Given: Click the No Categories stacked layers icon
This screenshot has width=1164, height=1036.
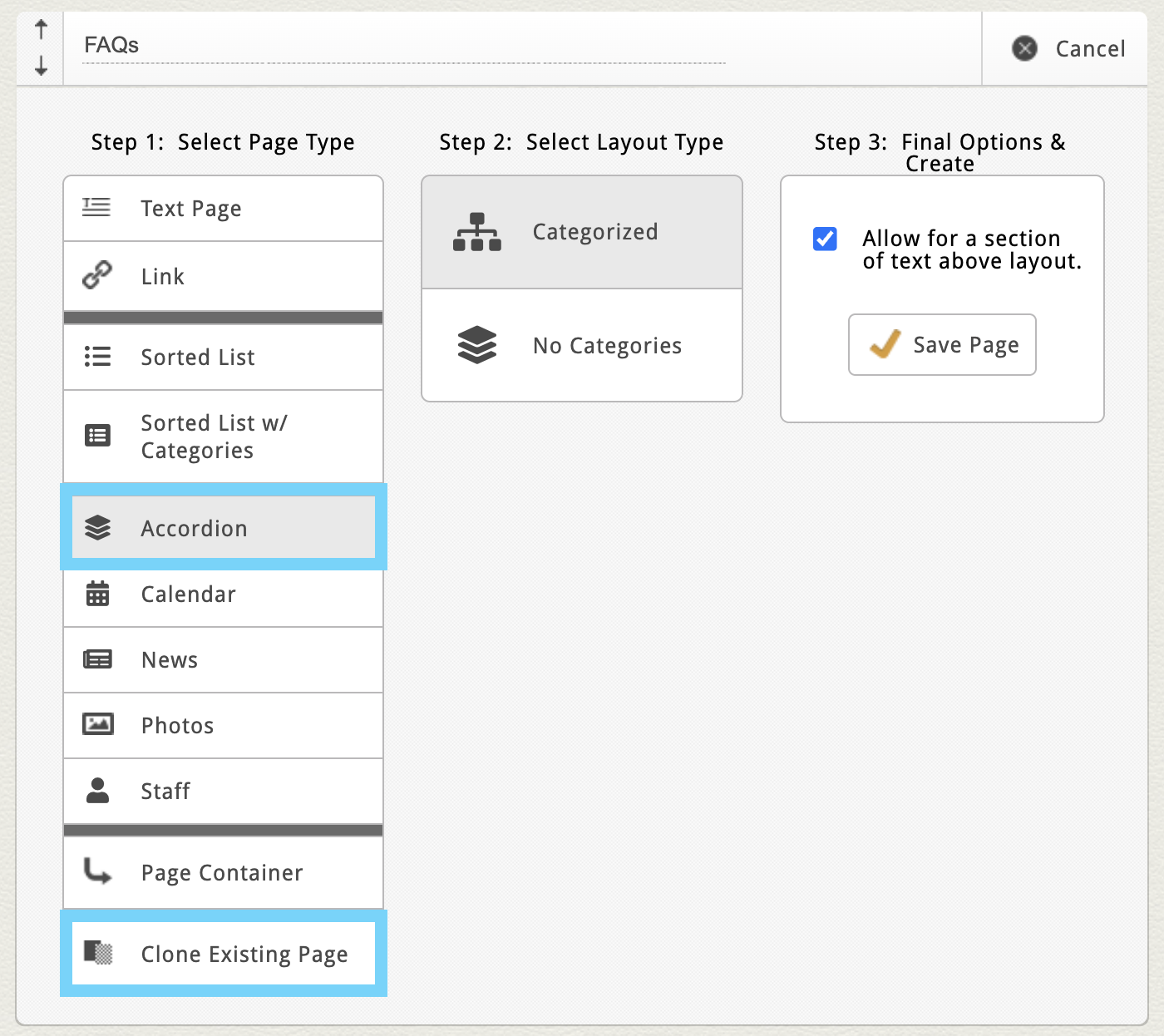Looking at the screenshot, I should click(x=476, y=345).
